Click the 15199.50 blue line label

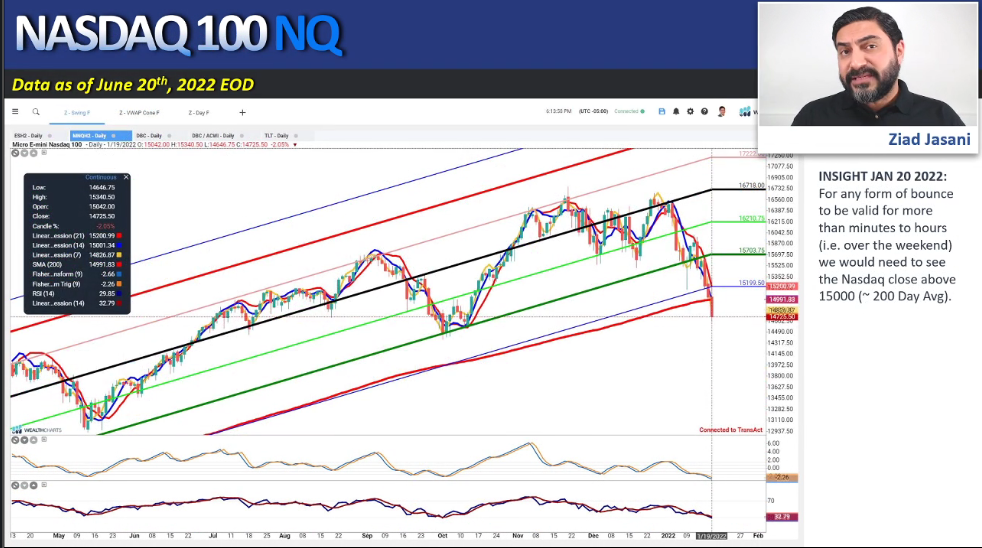751,283
